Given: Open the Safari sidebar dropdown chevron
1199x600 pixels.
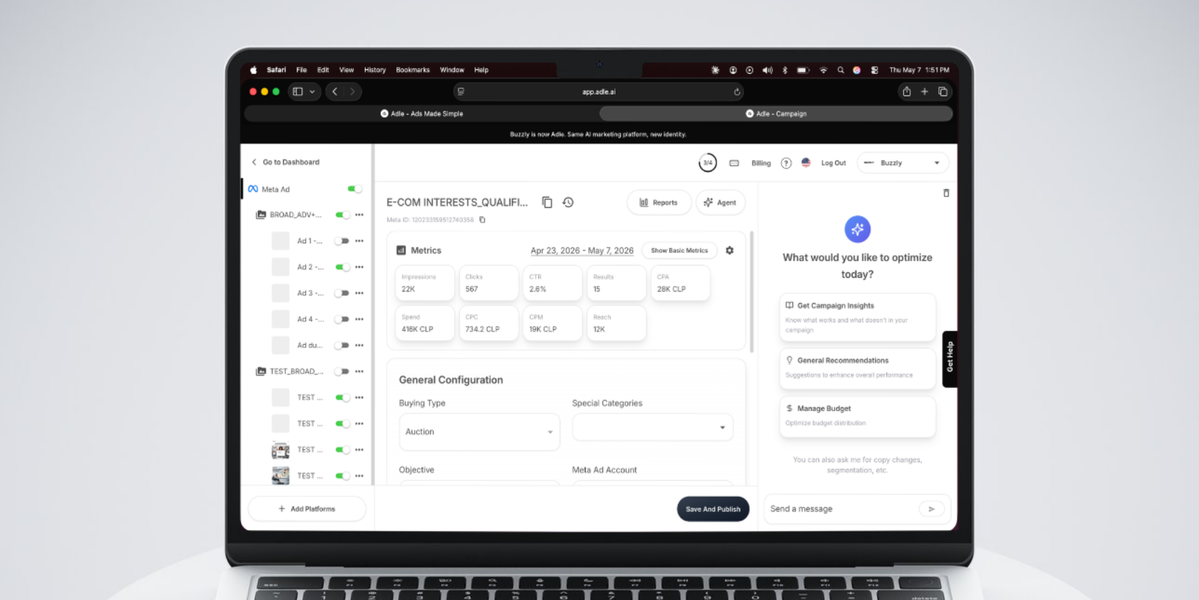Looking at the screenshot, I should point(312,92).
